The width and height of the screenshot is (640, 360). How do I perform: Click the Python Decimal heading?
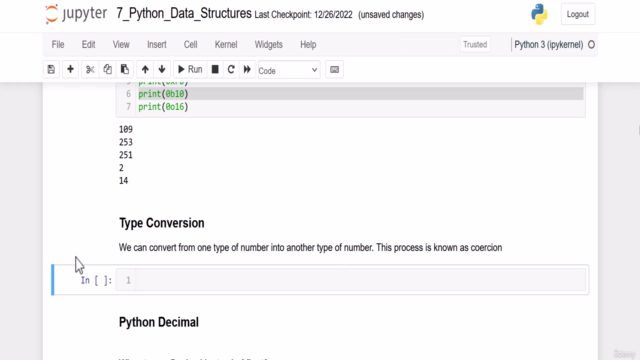159,322
